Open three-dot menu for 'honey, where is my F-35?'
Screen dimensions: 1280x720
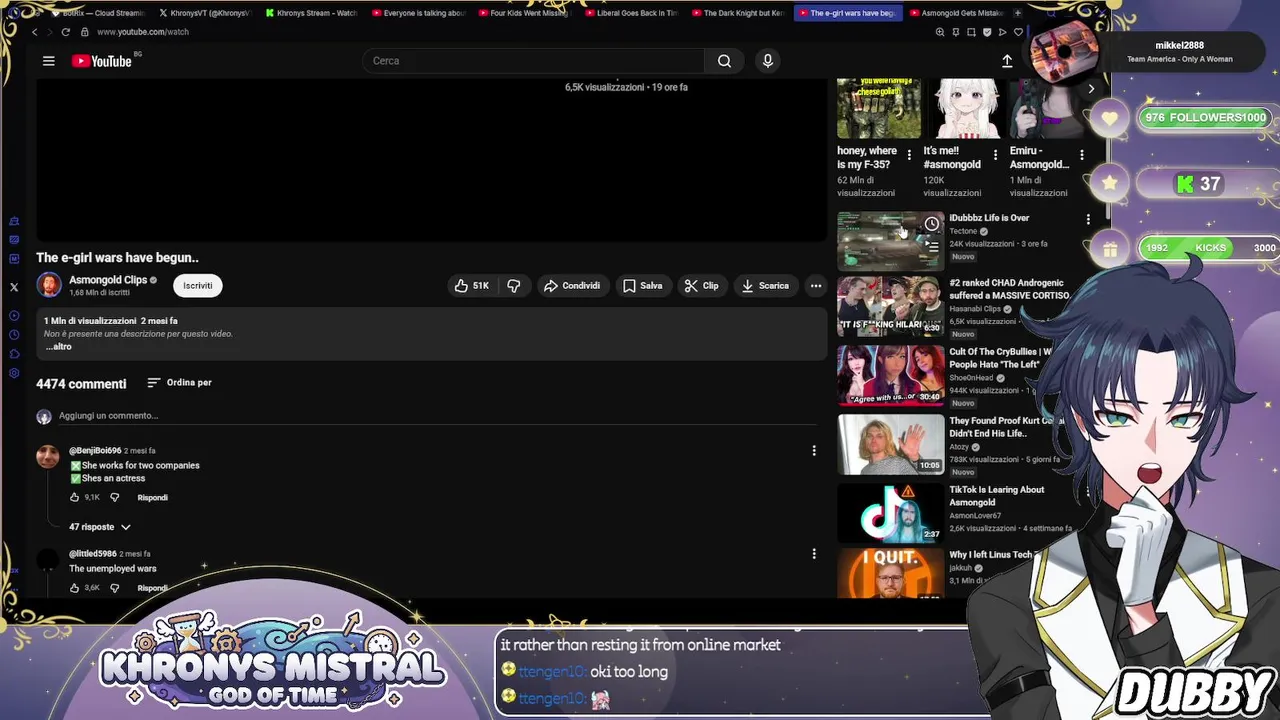[909, 155]
